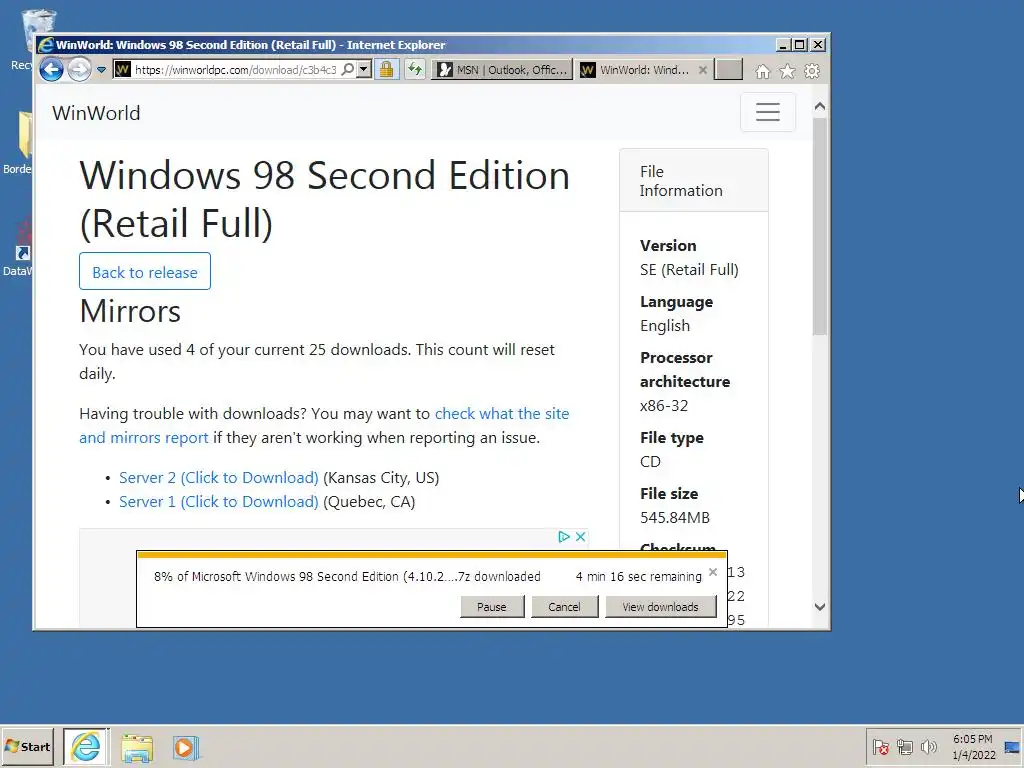Download from Server 2 Kansas City
This screenshot has width=1024, height=768.
219,477
